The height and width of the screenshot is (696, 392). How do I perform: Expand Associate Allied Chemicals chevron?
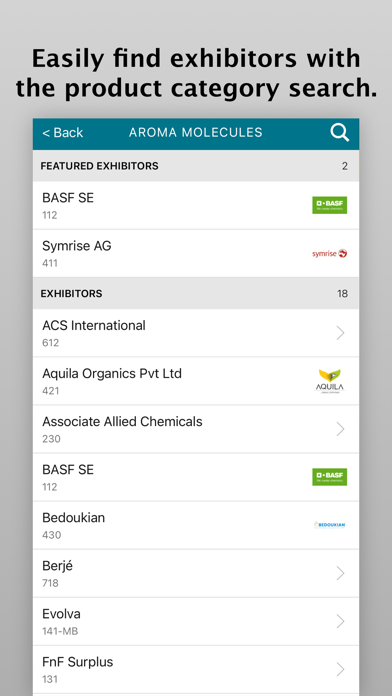(x=341, y=429)
